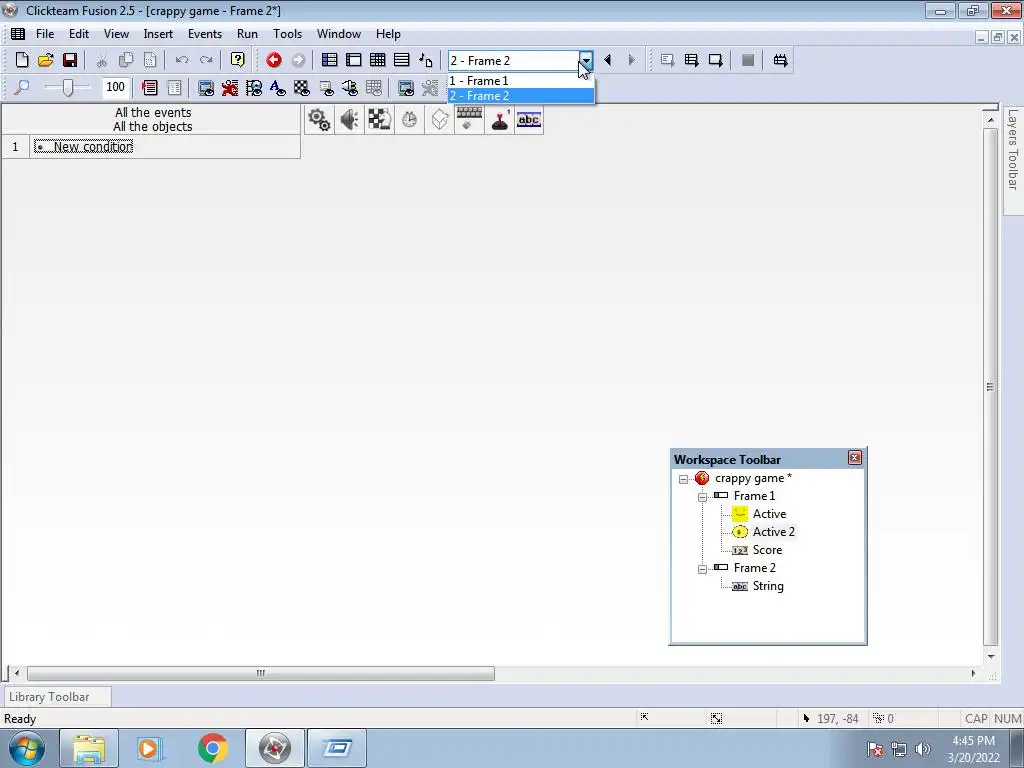Select '1 - Frame 1' from the dropdown list
Screen dimensions: 1024x768
tap(521, 81)
